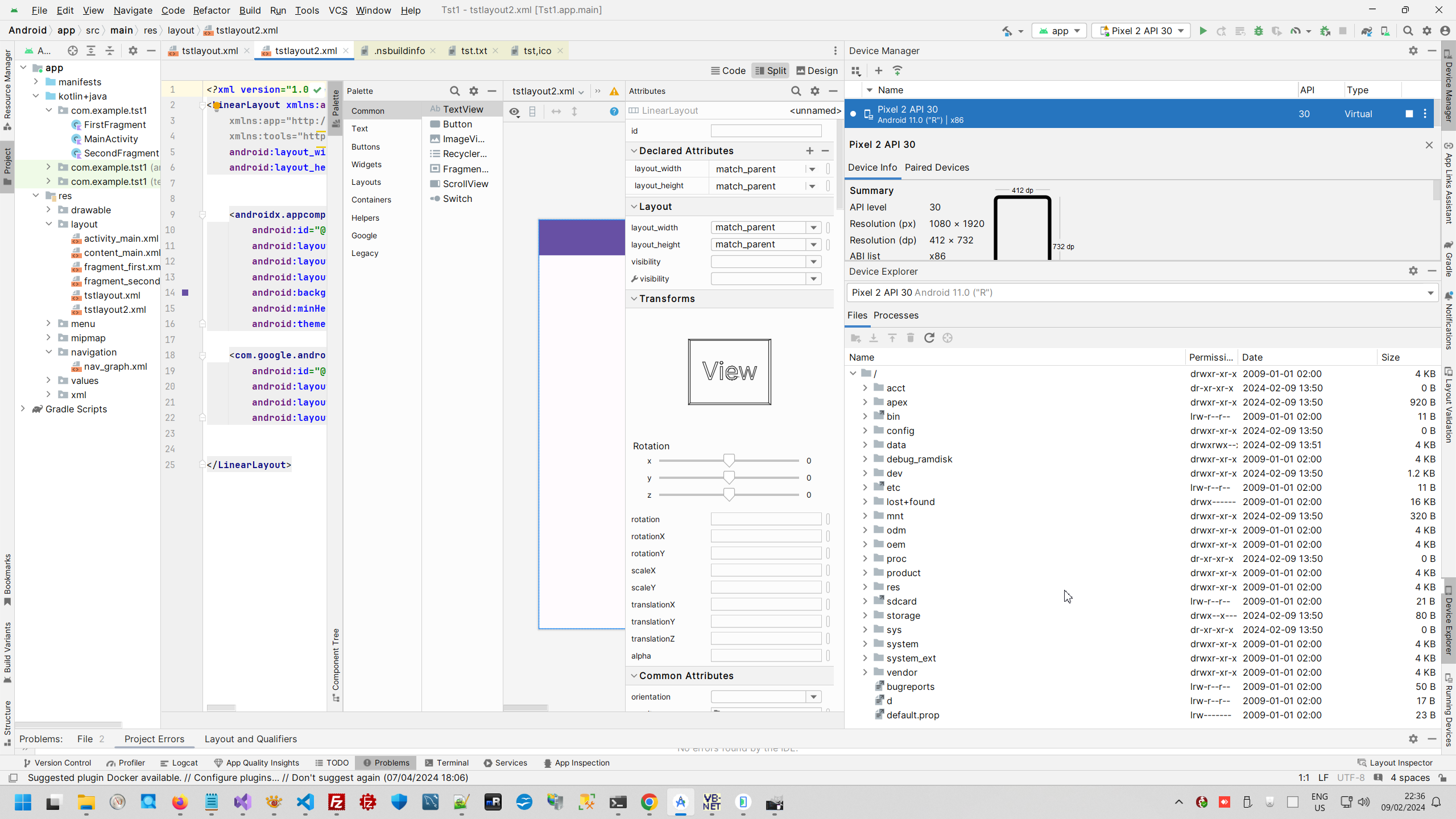Toggle View Options eye icon in design toolbar
Screen dimensions: 1456x819
point(515,112)
